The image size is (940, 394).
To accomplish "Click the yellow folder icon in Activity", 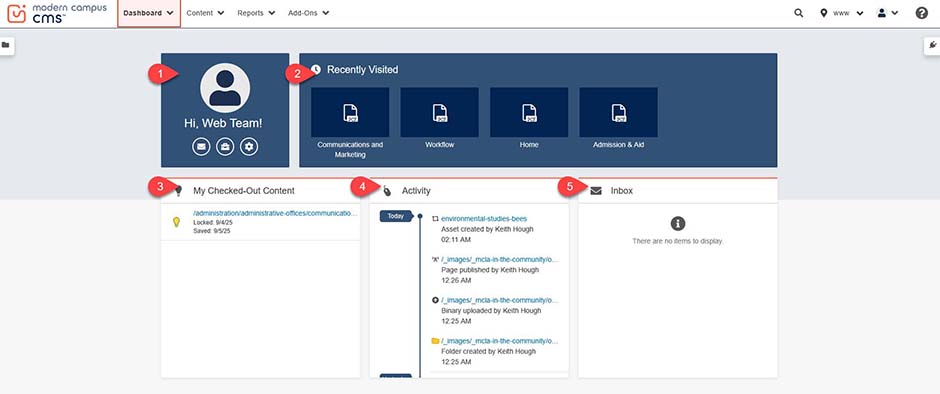I will [435, 341].
